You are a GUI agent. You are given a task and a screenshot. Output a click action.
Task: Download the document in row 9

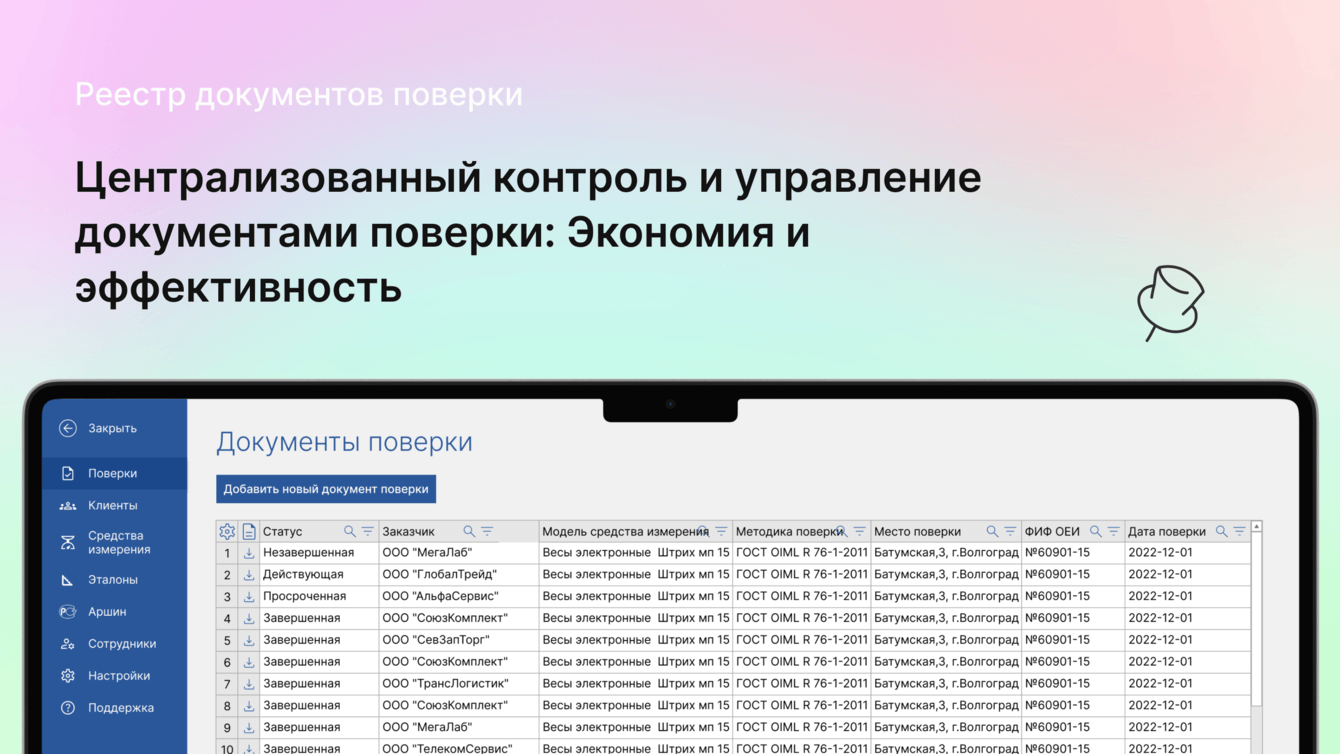[249, 728]
